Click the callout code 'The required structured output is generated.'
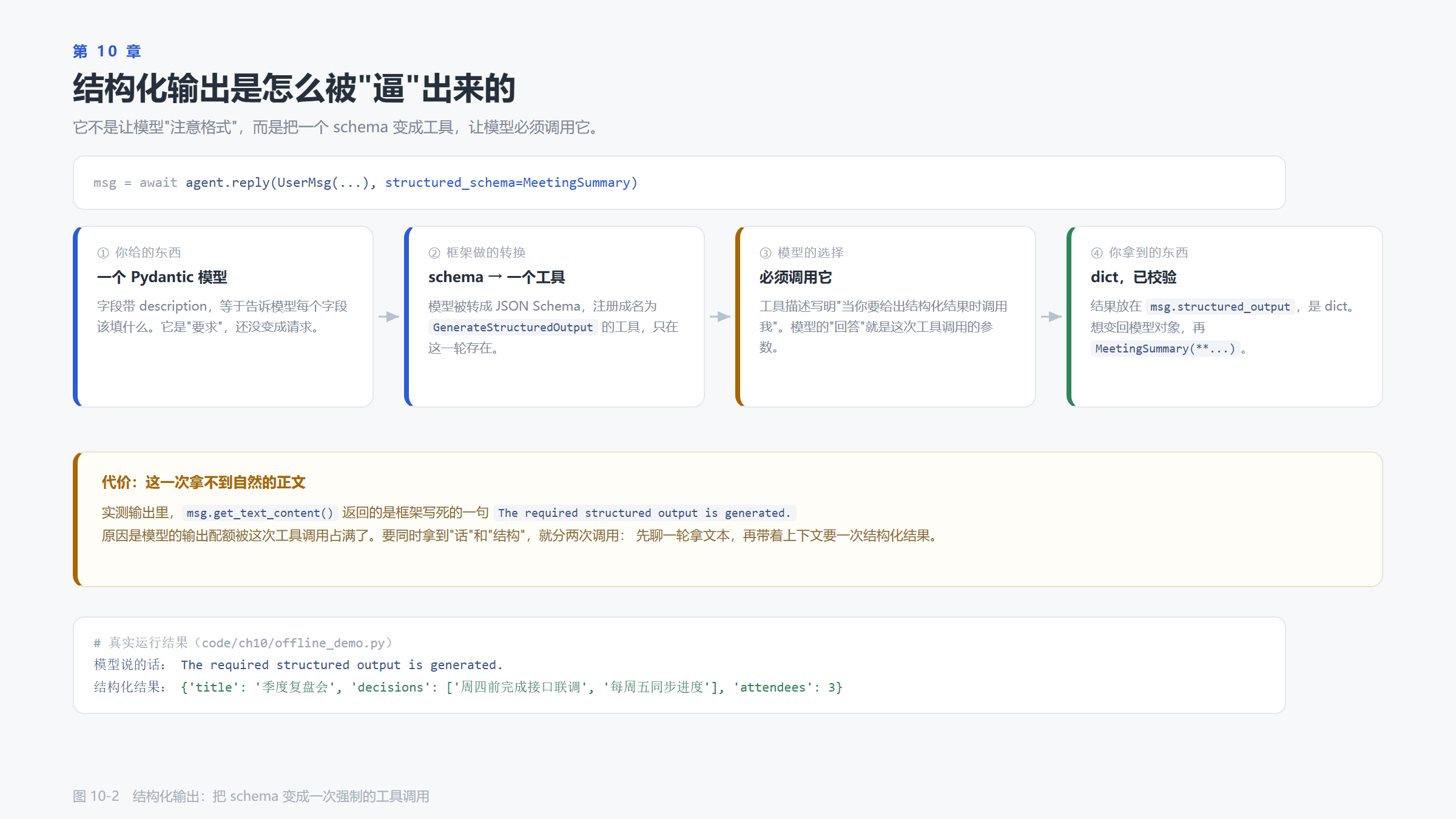The height and width of the screenshot is (819, 1456). click(x=644, y=513)
